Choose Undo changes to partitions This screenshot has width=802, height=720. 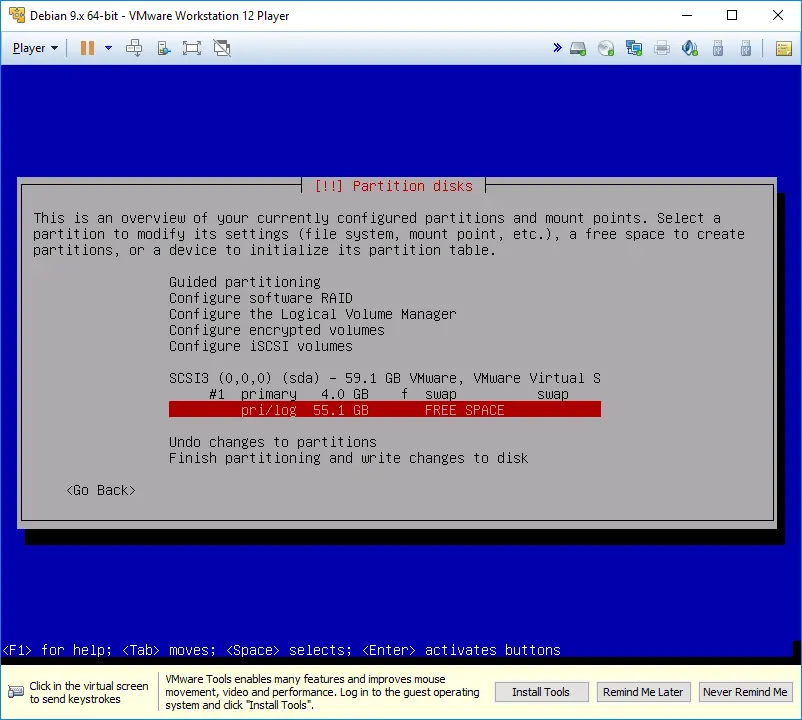pyautogui.click(x=273, y=442)
